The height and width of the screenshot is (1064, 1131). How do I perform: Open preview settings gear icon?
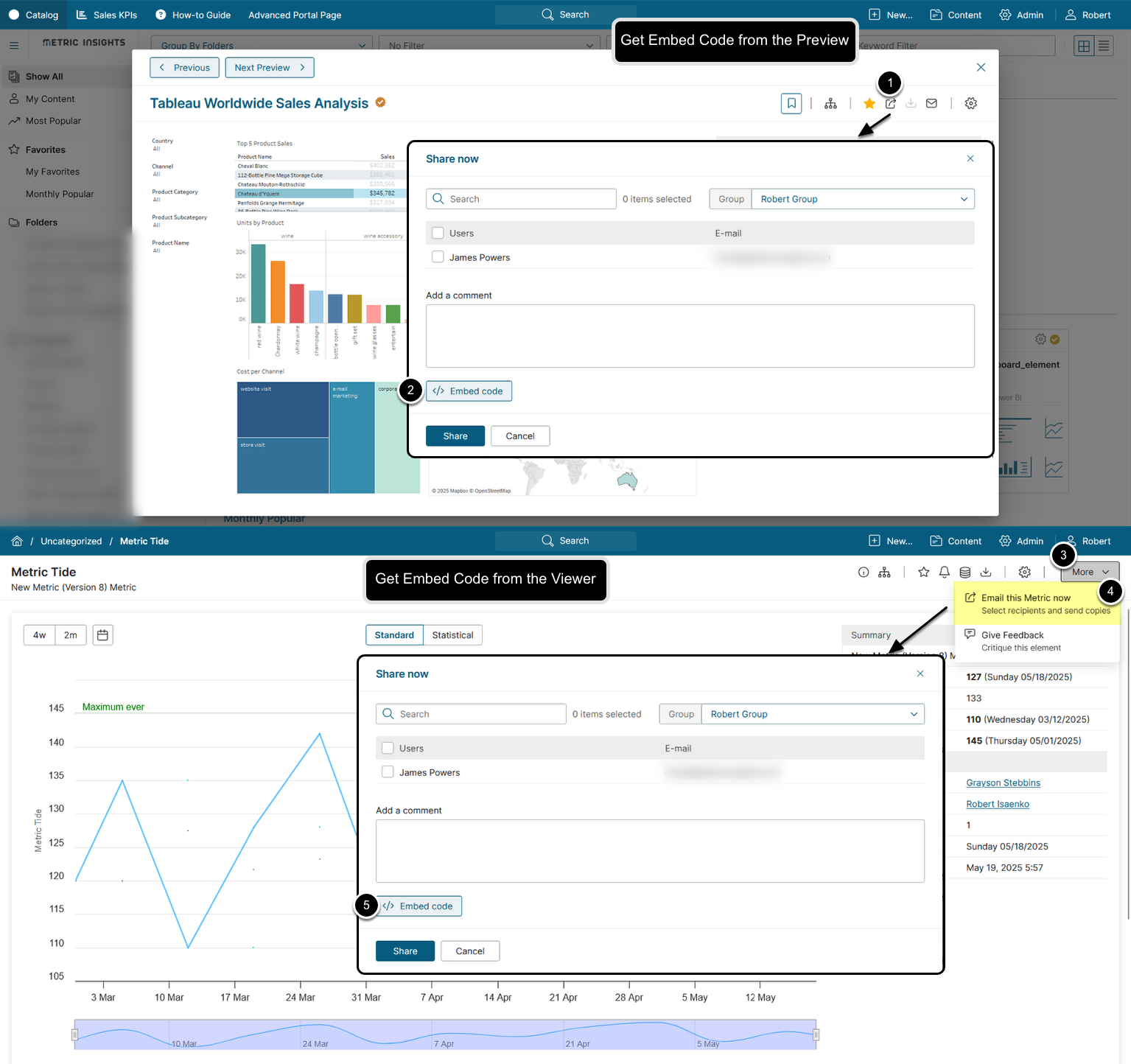pos(971,104)
